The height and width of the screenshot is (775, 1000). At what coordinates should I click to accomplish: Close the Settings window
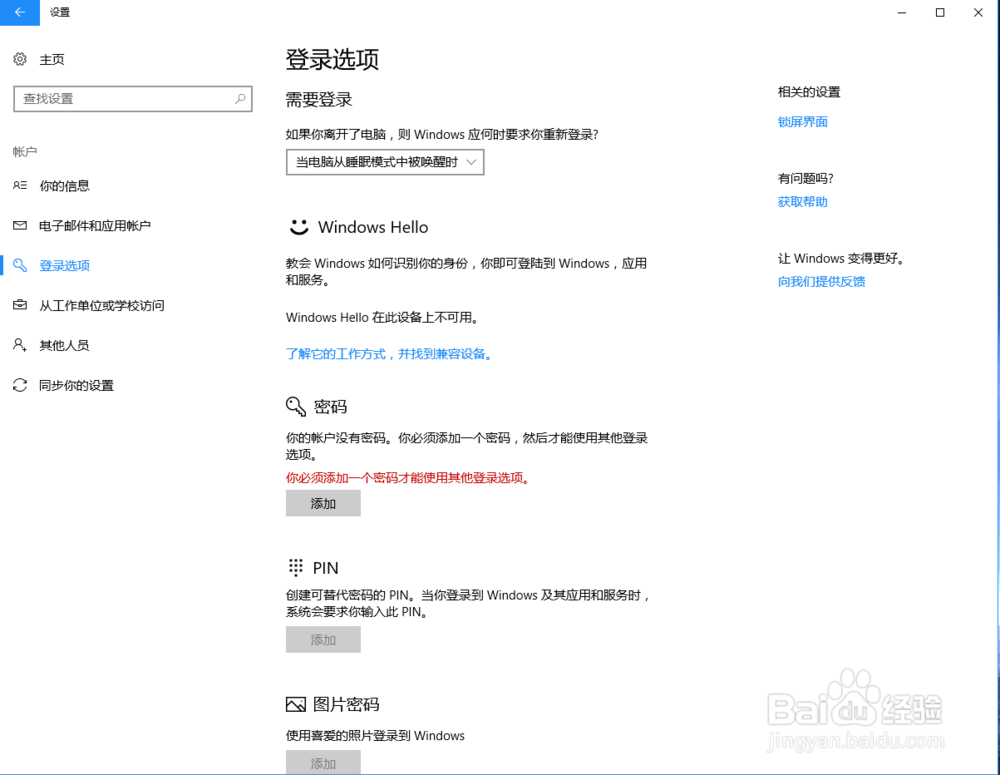(978, 12)
